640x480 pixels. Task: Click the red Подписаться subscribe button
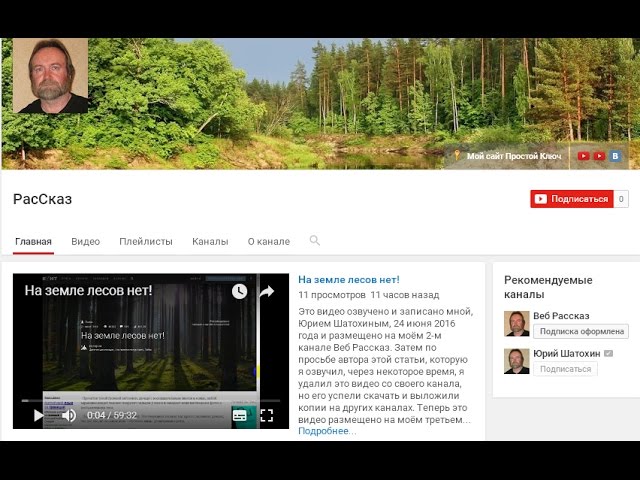pyautogui.click(x=572, y=199)
